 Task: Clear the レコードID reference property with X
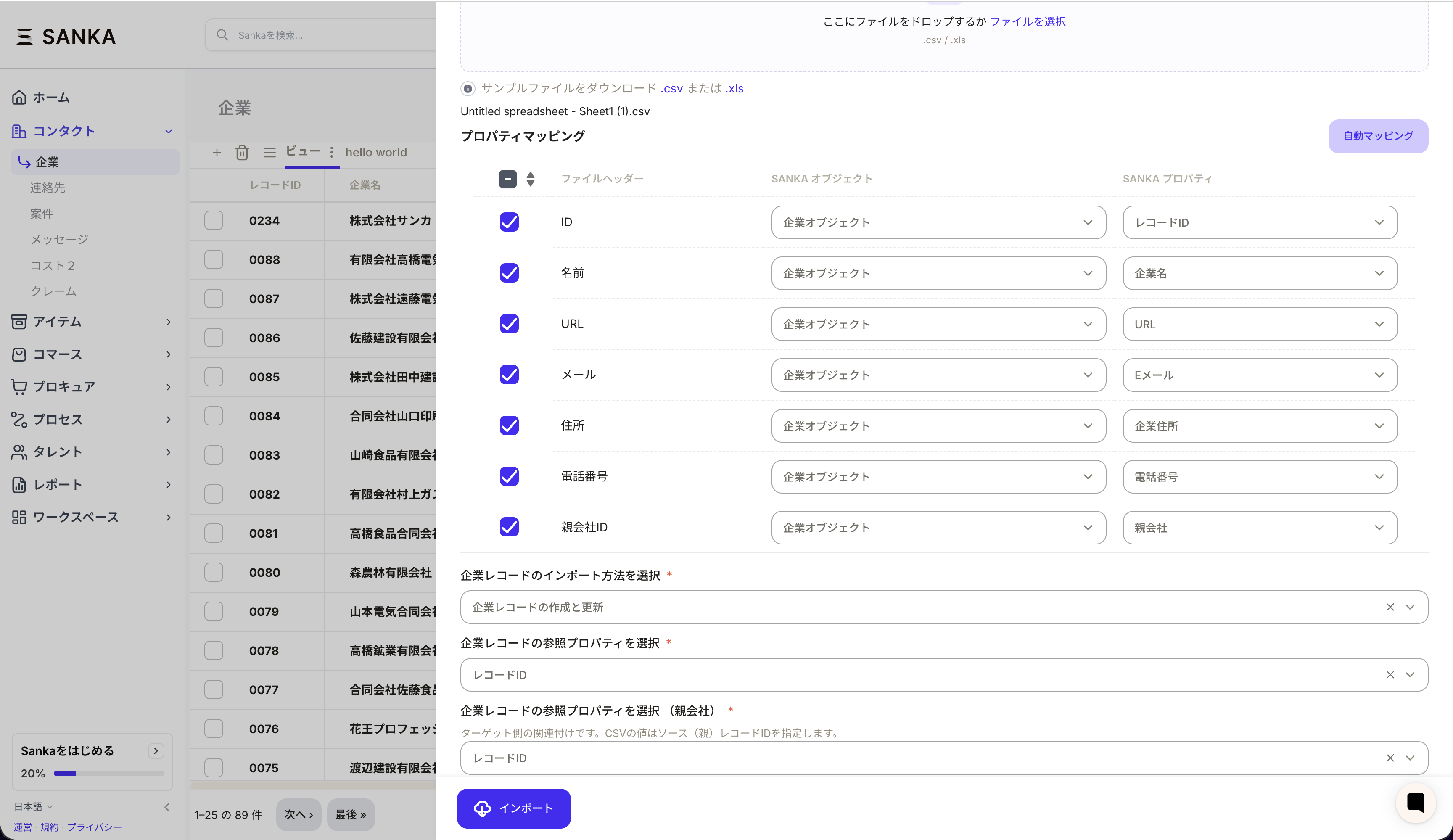click(x=1390, y=674)
